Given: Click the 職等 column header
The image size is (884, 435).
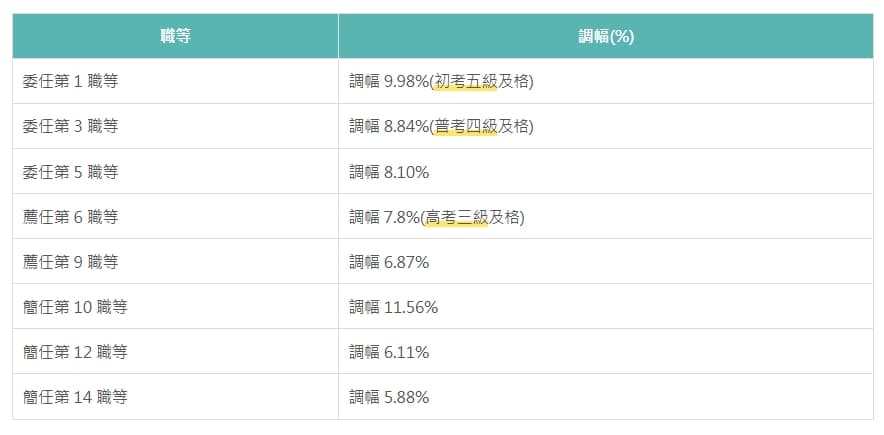Looking at the screenshot, I should click(175, 36).
